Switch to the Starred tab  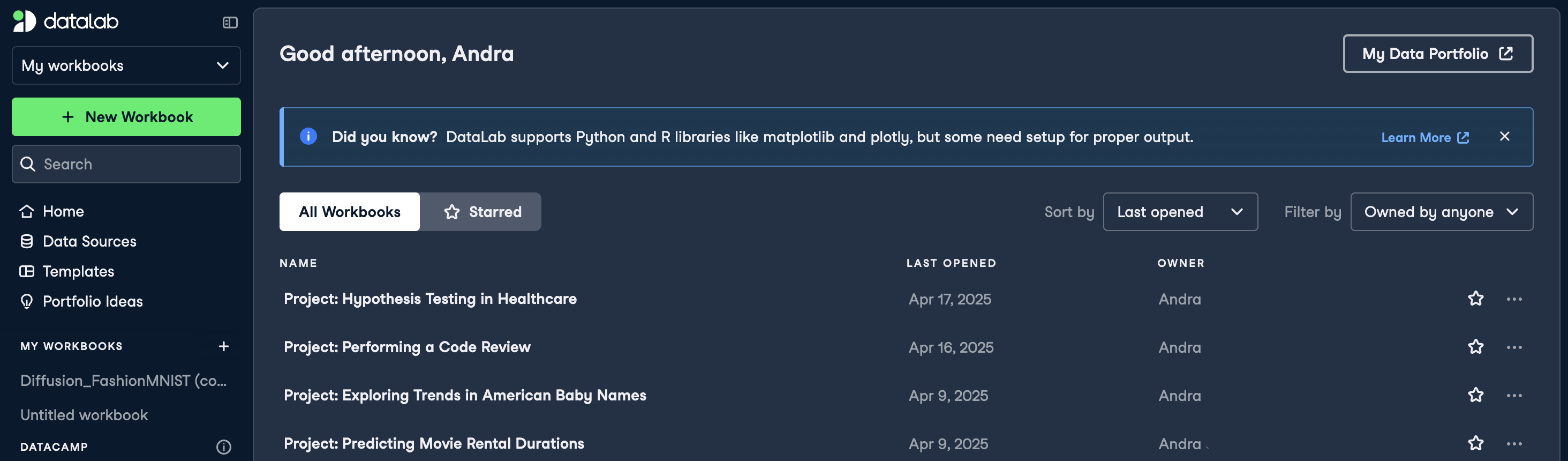point(482,212)
